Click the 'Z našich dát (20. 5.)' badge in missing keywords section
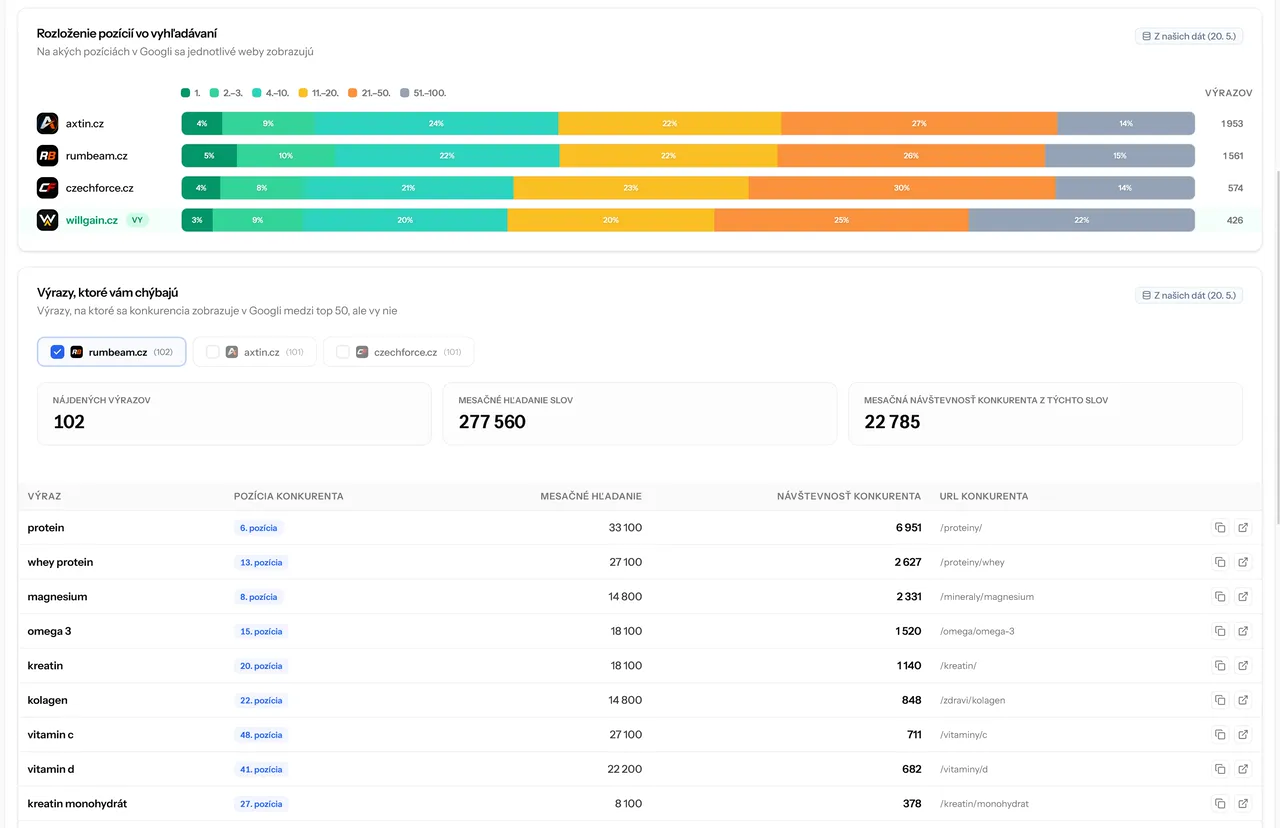Viewport: 1280px width, 828px height. coord(1189,296)
